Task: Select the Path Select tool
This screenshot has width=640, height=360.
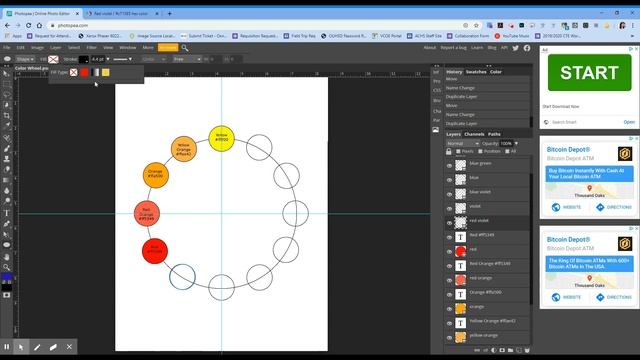Action: tap(6, 234)
